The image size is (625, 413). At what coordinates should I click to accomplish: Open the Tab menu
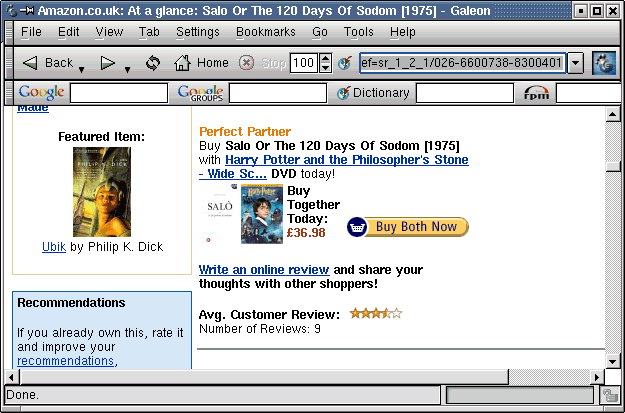click(149, 32)
